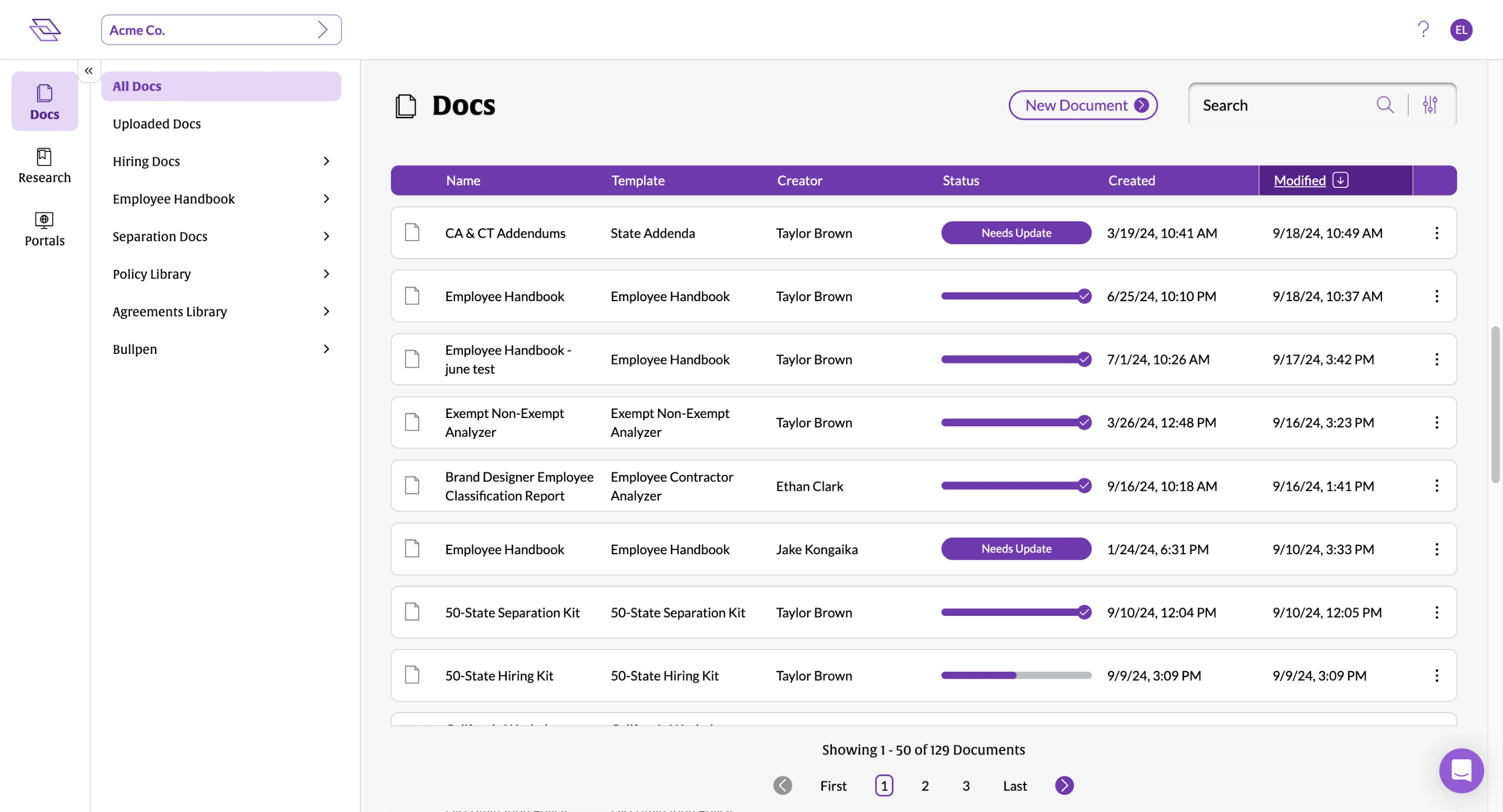1503x812 pixels.
Task: Open the Acme Co. company selector
Action: 221,30
